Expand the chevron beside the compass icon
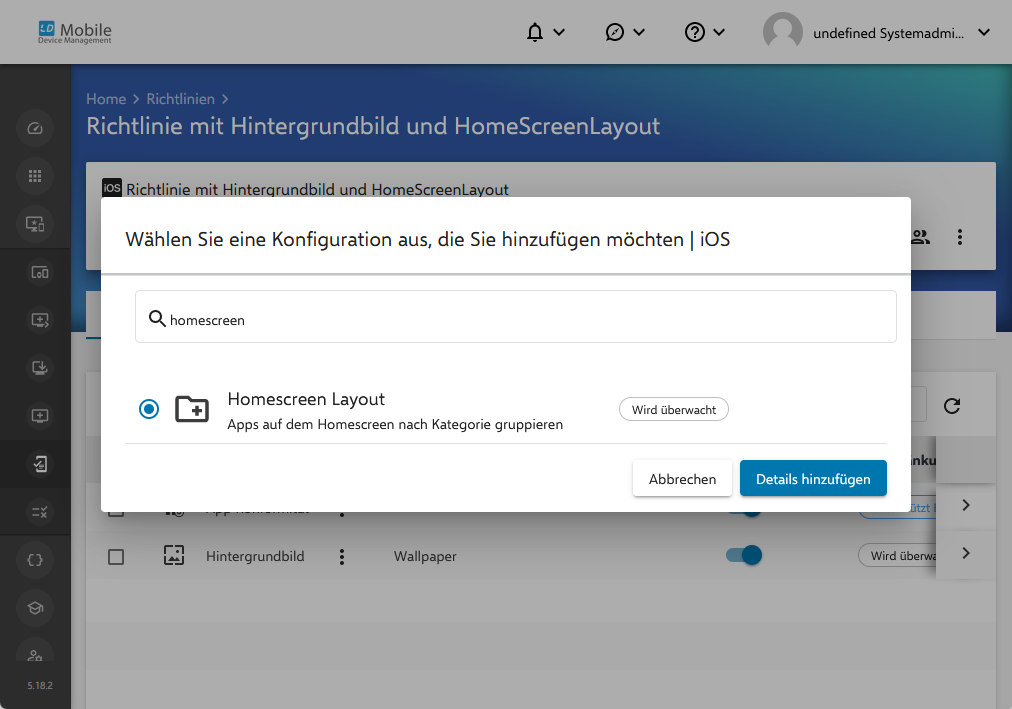The image size is (1012, 709). coord(639,32)
